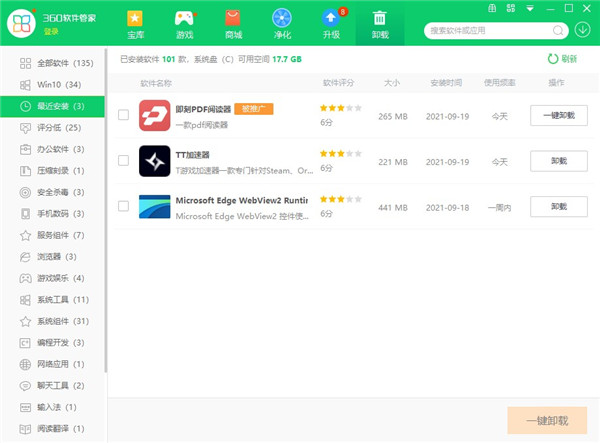Sort by 使用频率 column header
The width and height of the screenshot is (600, 443).
click(499, 83)
